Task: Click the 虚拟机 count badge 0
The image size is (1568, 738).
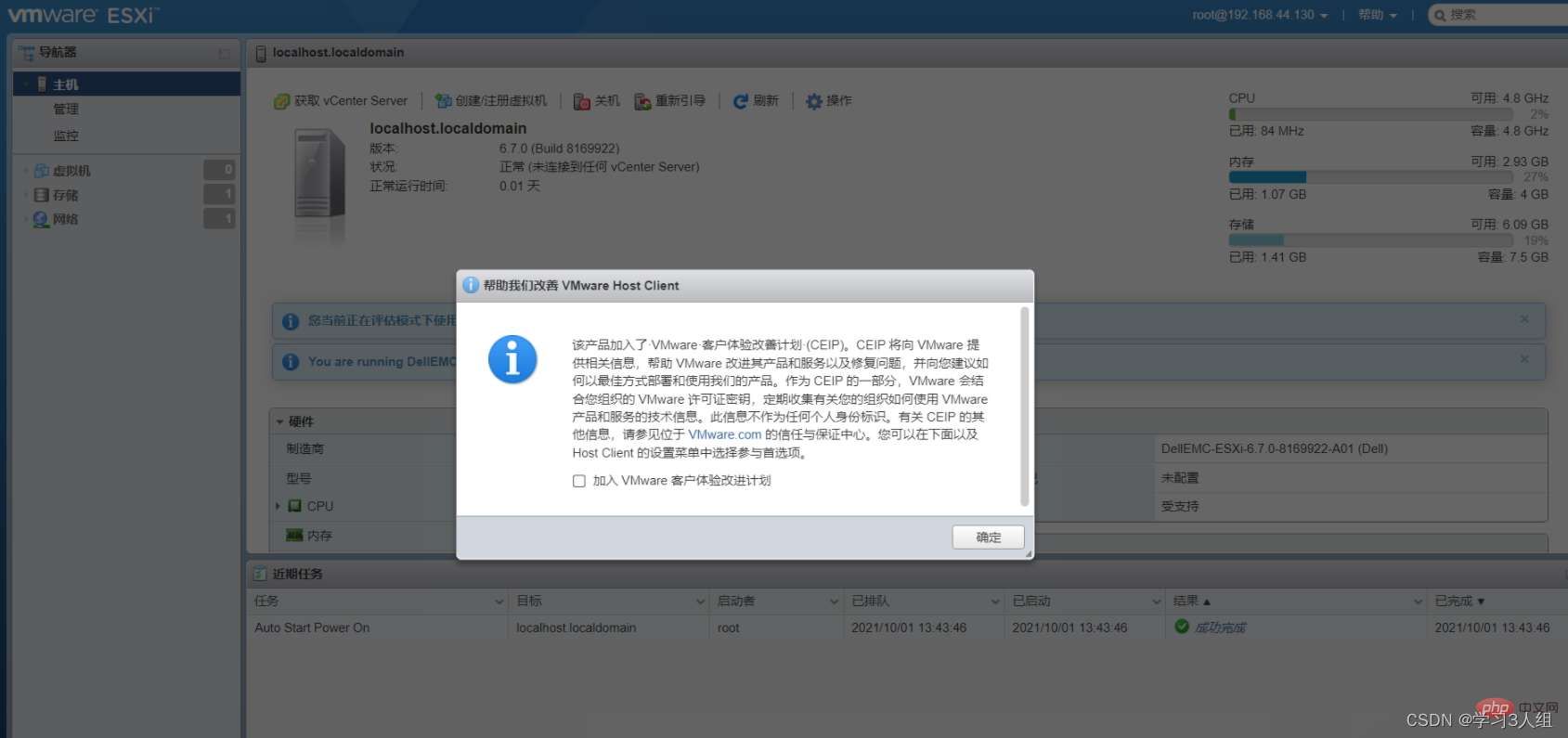Action: (219, 170)
